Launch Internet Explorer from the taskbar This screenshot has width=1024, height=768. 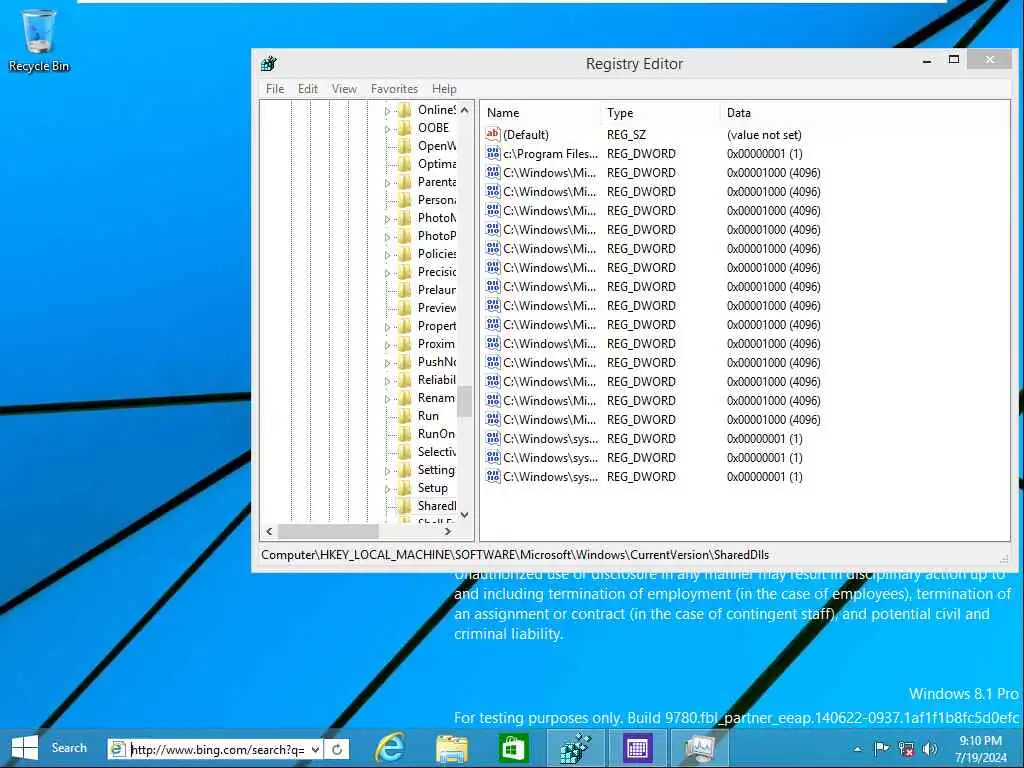click(391, 748)
